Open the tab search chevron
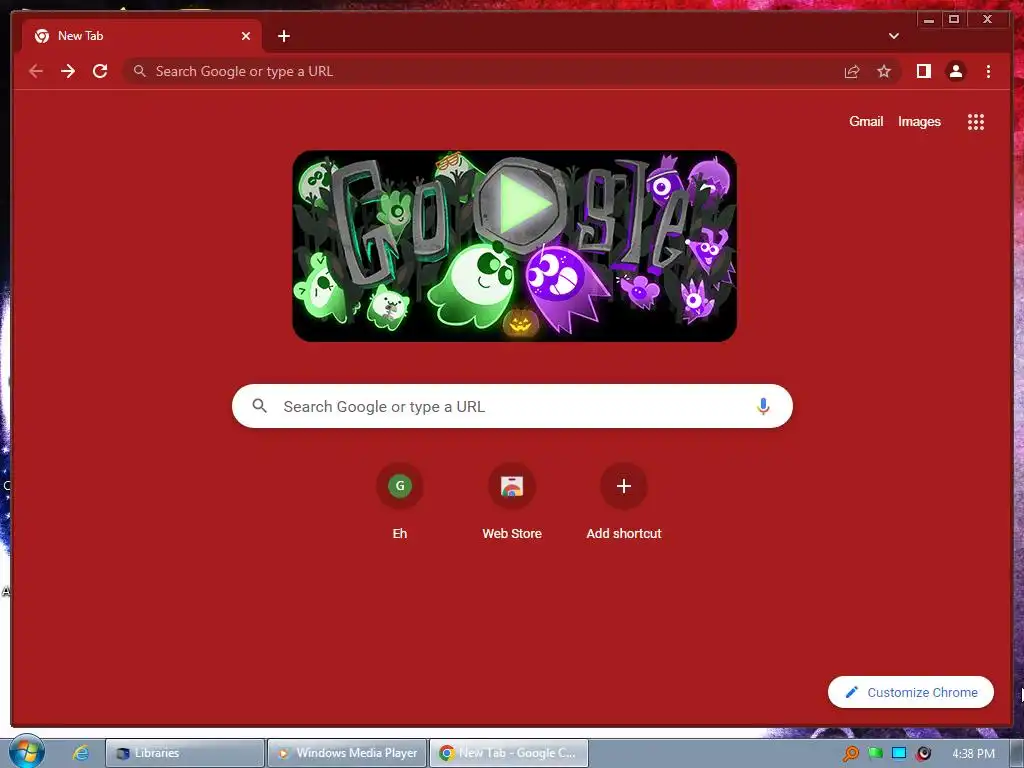Image resolution: width=1024 pixels, height=768 pixels. [893, 36]
